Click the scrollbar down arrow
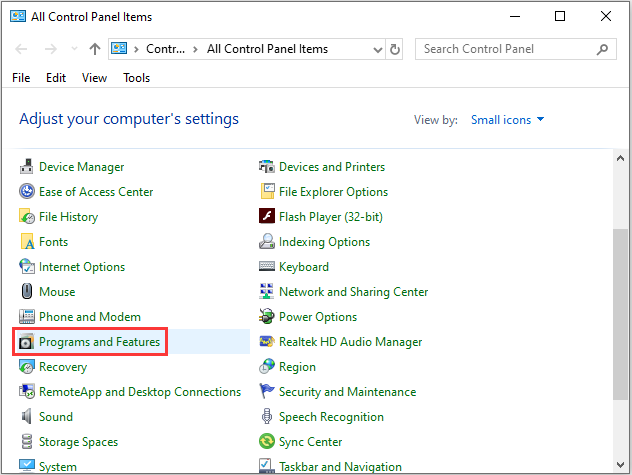The height and width of the screenshot is (475, 632). click(x=620, y=465)
